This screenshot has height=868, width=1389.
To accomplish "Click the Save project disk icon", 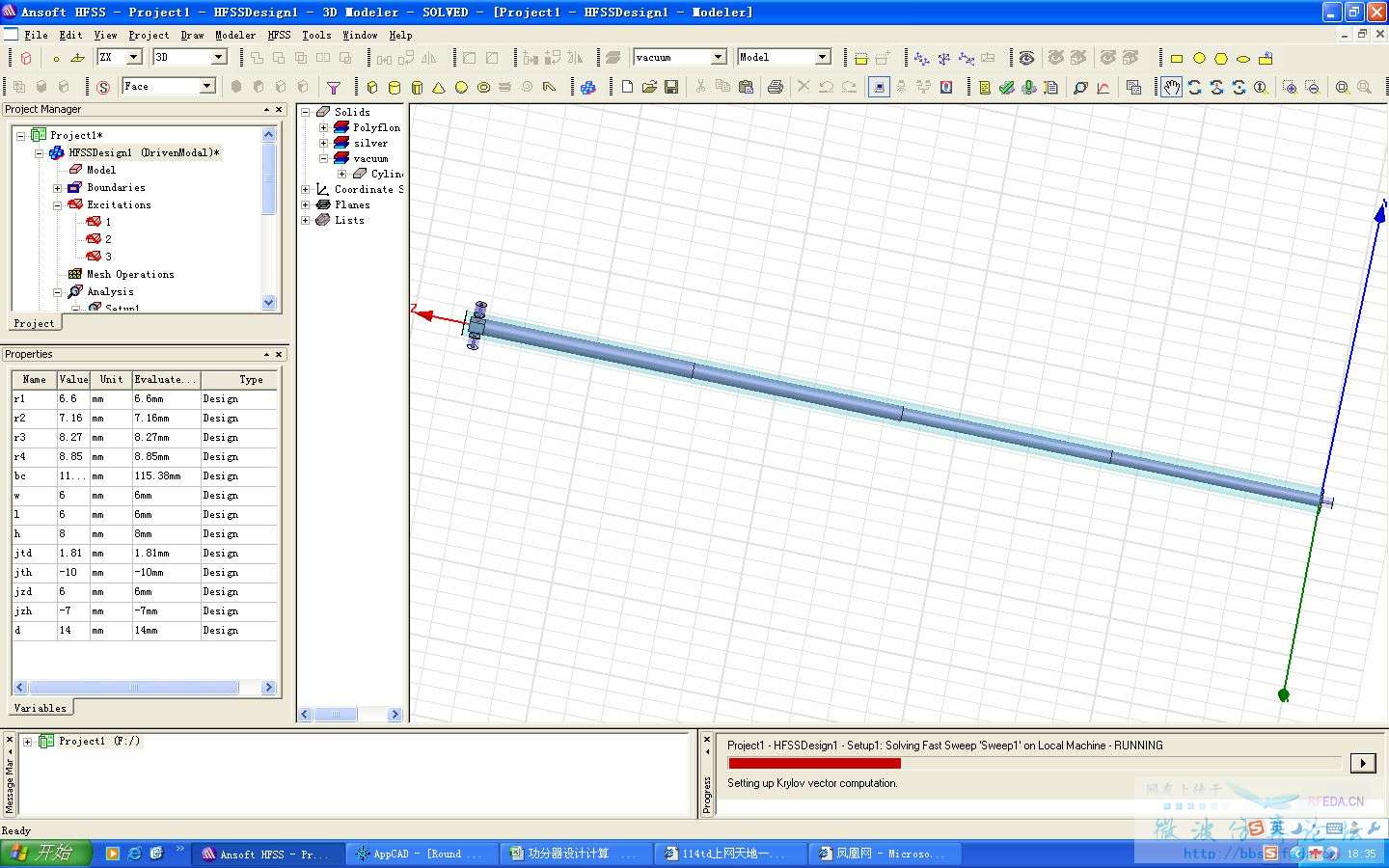I will [x=671, y=87].
